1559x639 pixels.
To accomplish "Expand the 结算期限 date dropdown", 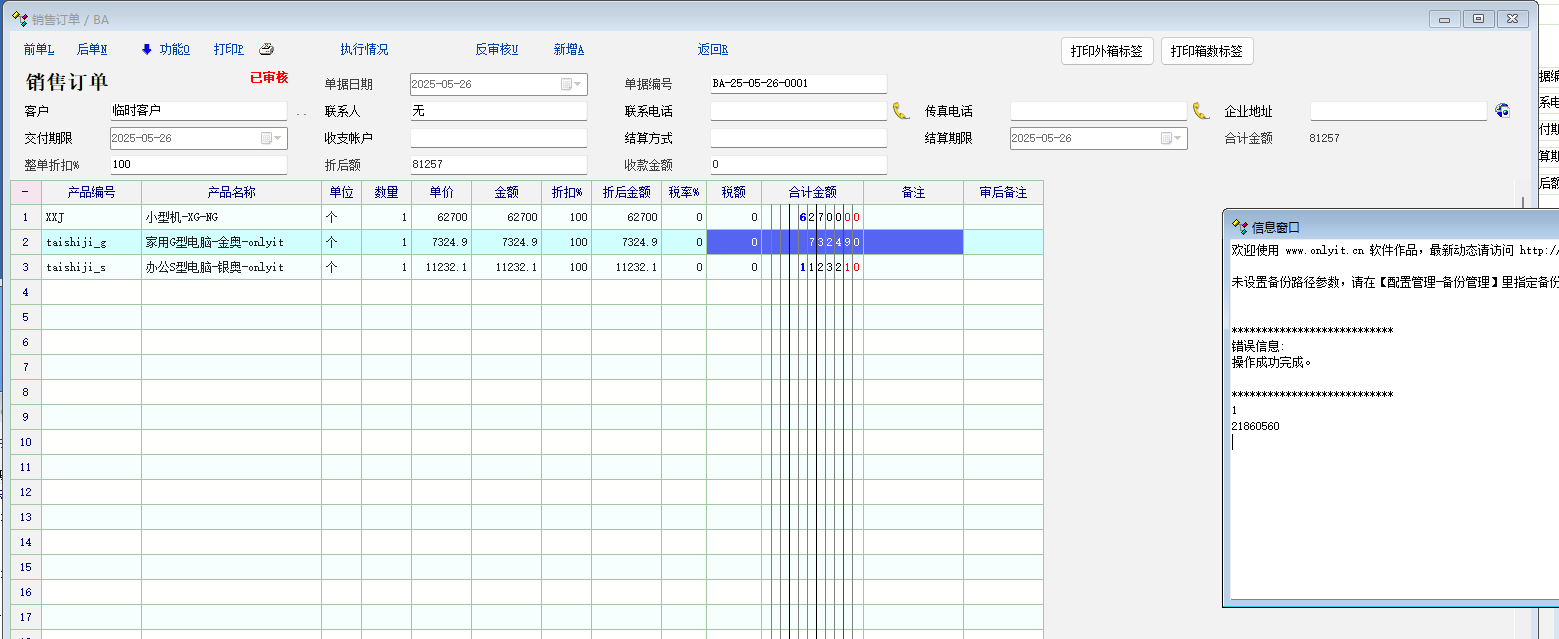I will pyautogui.click(x=1172, y=139).
